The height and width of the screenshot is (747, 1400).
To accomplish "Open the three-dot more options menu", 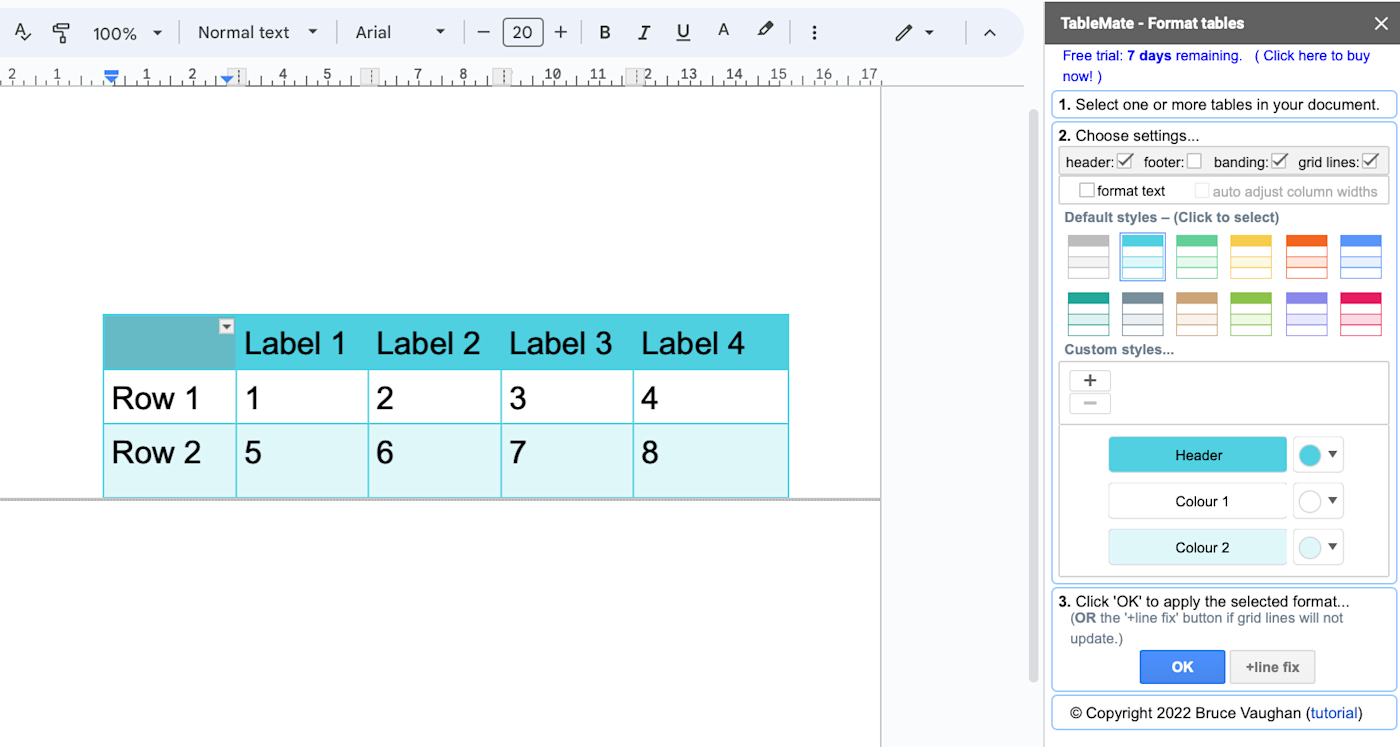I will tap(814, 33).
